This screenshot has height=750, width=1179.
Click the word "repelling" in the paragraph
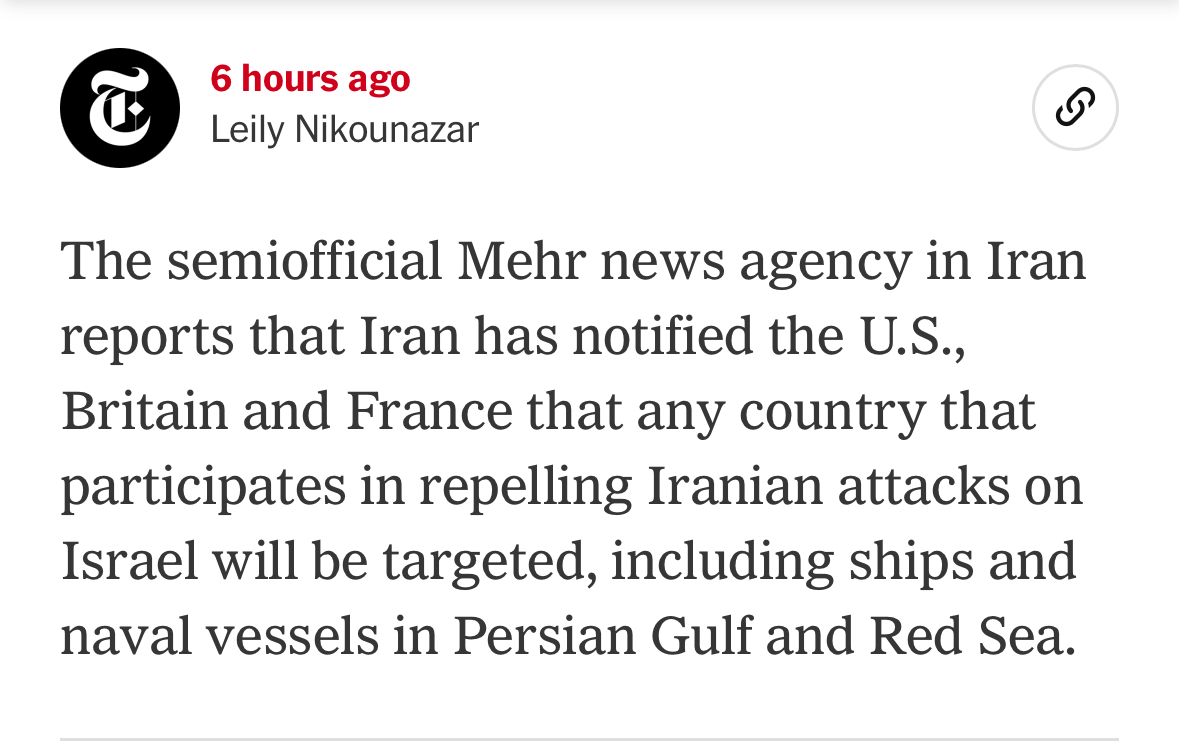(x=526, y=489)
